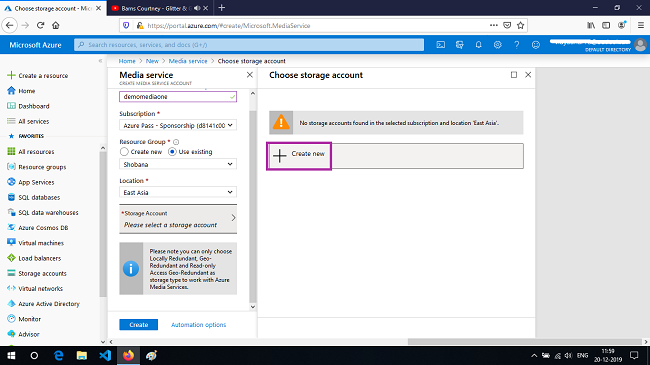
Task: Maximize the Choose storage account blade
Action: pyautogui.click(x=514, y=75)
